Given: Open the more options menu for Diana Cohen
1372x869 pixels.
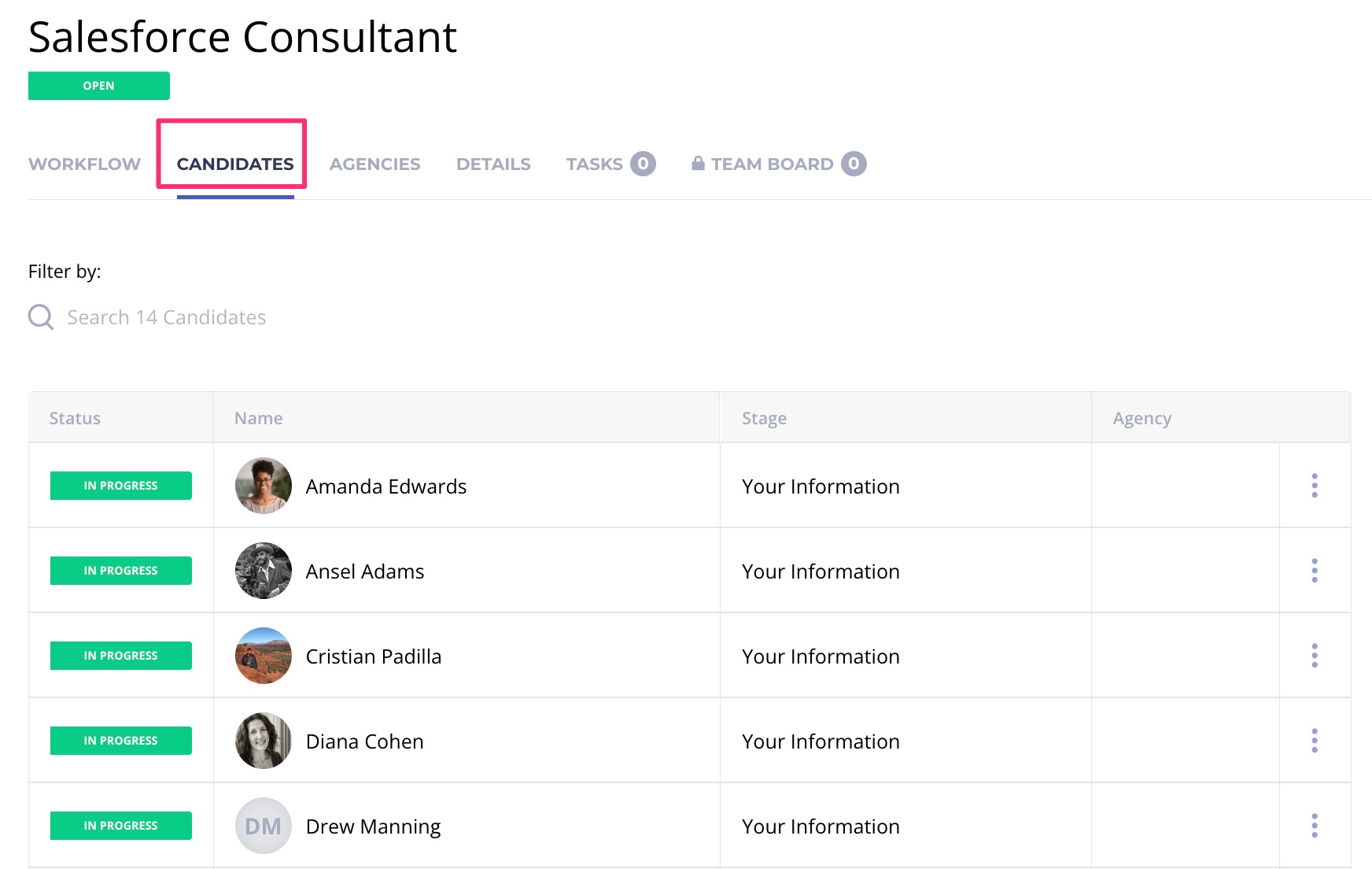Looking at the screenshot, I should [1315, 741].
